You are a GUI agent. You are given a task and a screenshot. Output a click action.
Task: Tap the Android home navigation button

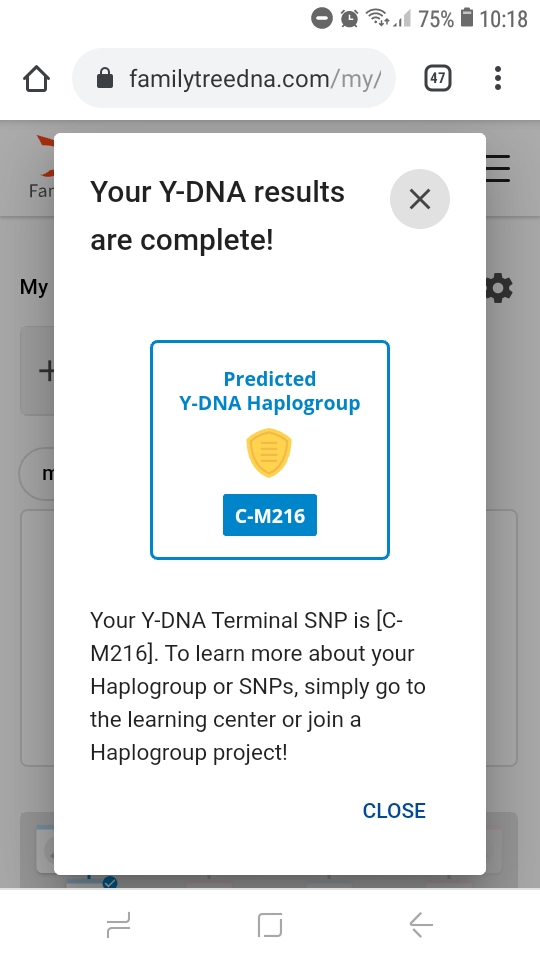coord(270,924)
